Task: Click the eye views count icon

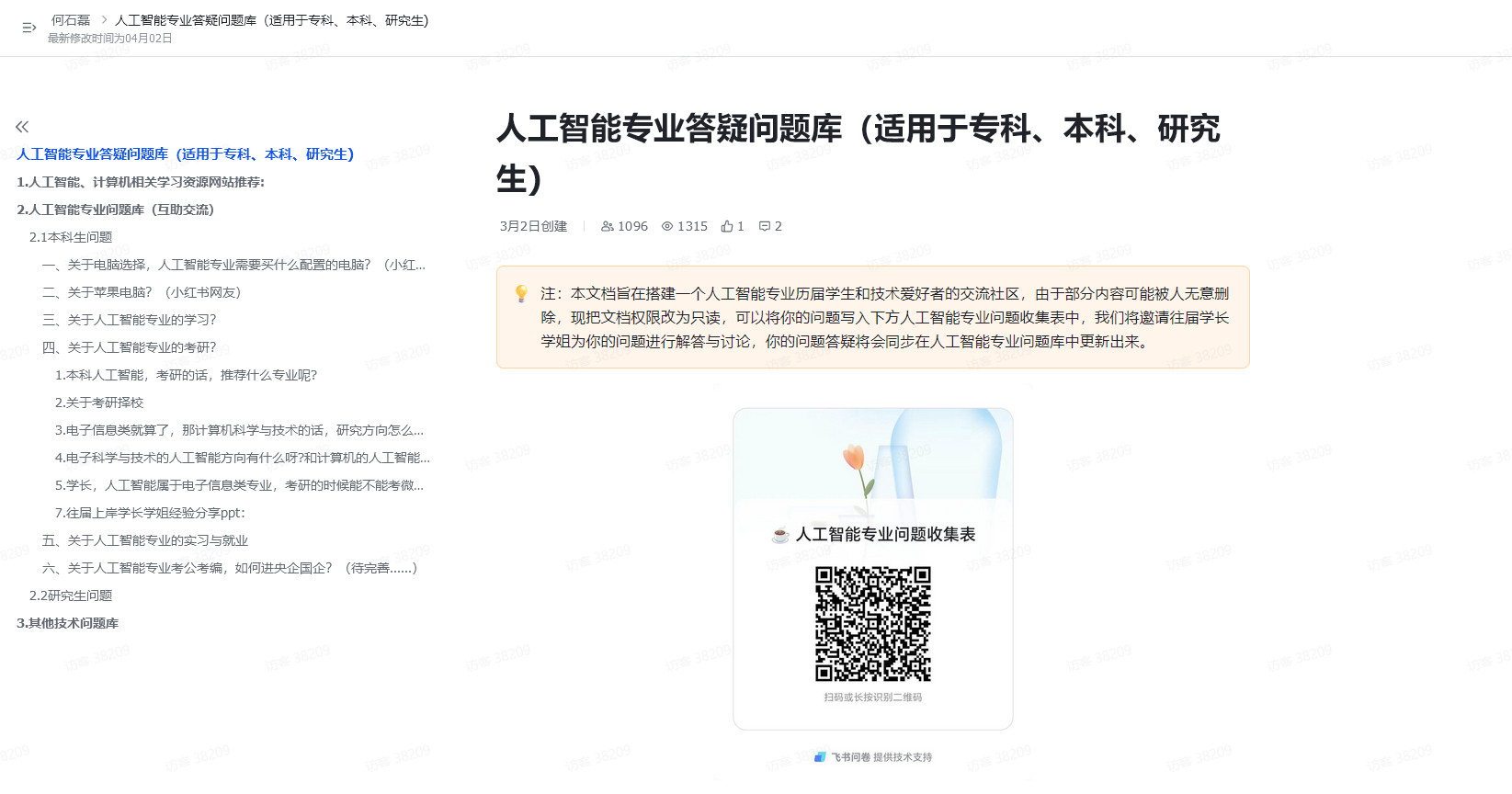Action: coord(667,226)
